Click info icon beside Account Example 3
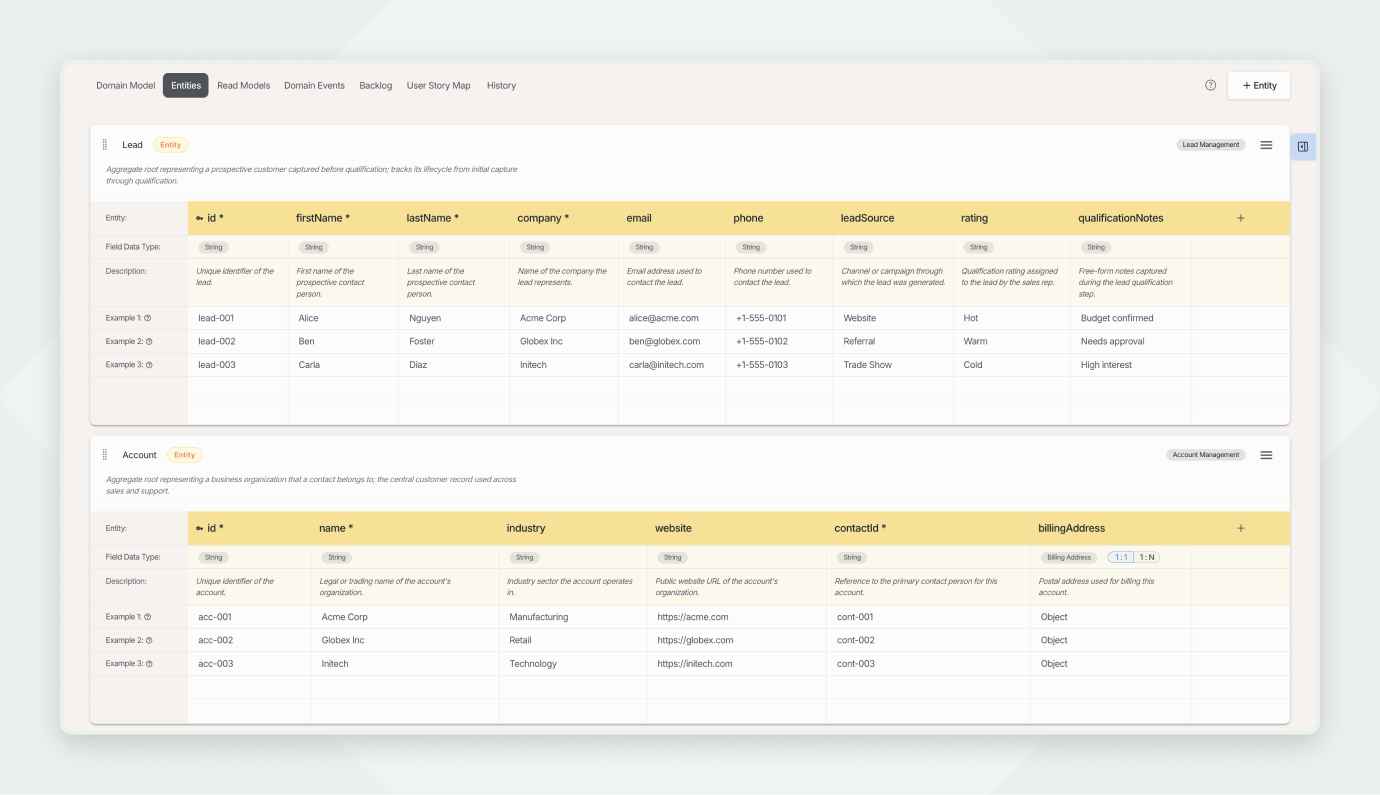 point(149,664)
